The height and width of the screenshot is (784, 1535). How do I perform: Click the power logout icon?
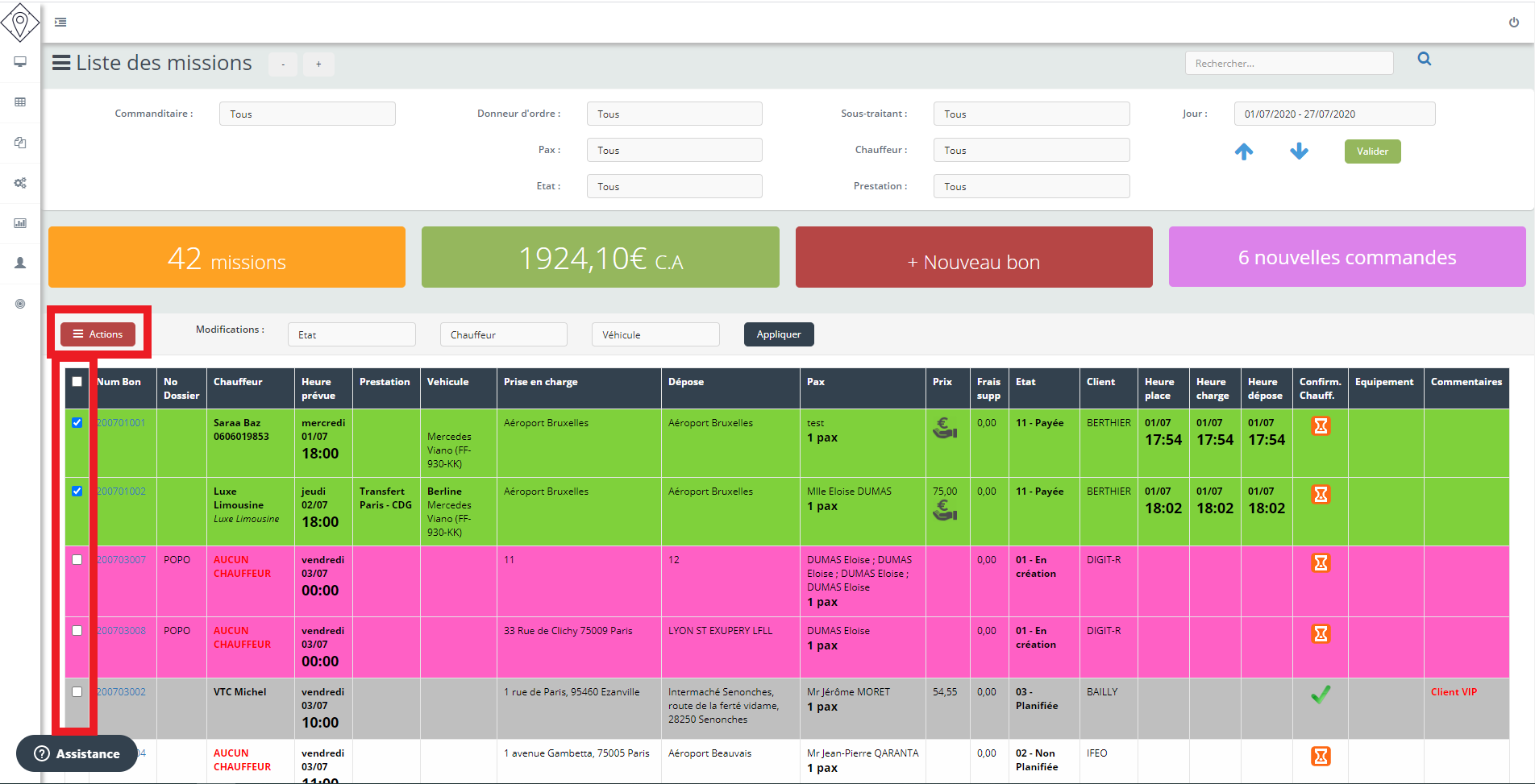[1513, 23]
